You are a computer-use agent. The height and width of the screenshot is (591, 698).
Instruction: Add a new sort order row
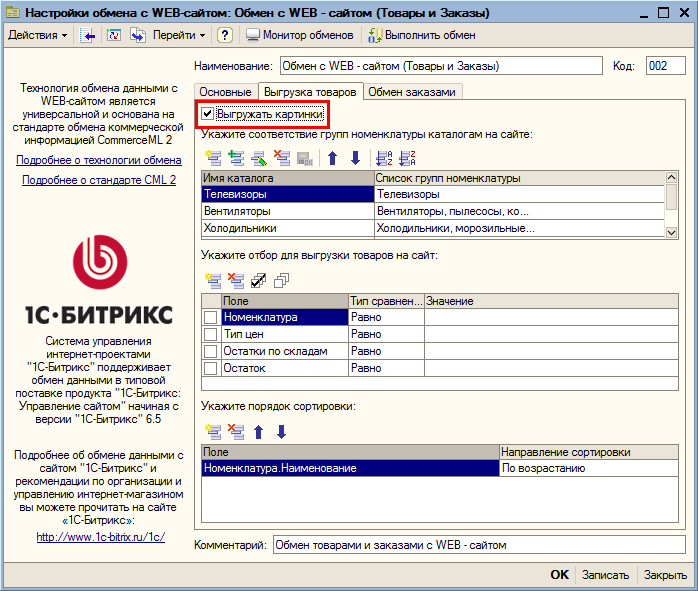213,432
